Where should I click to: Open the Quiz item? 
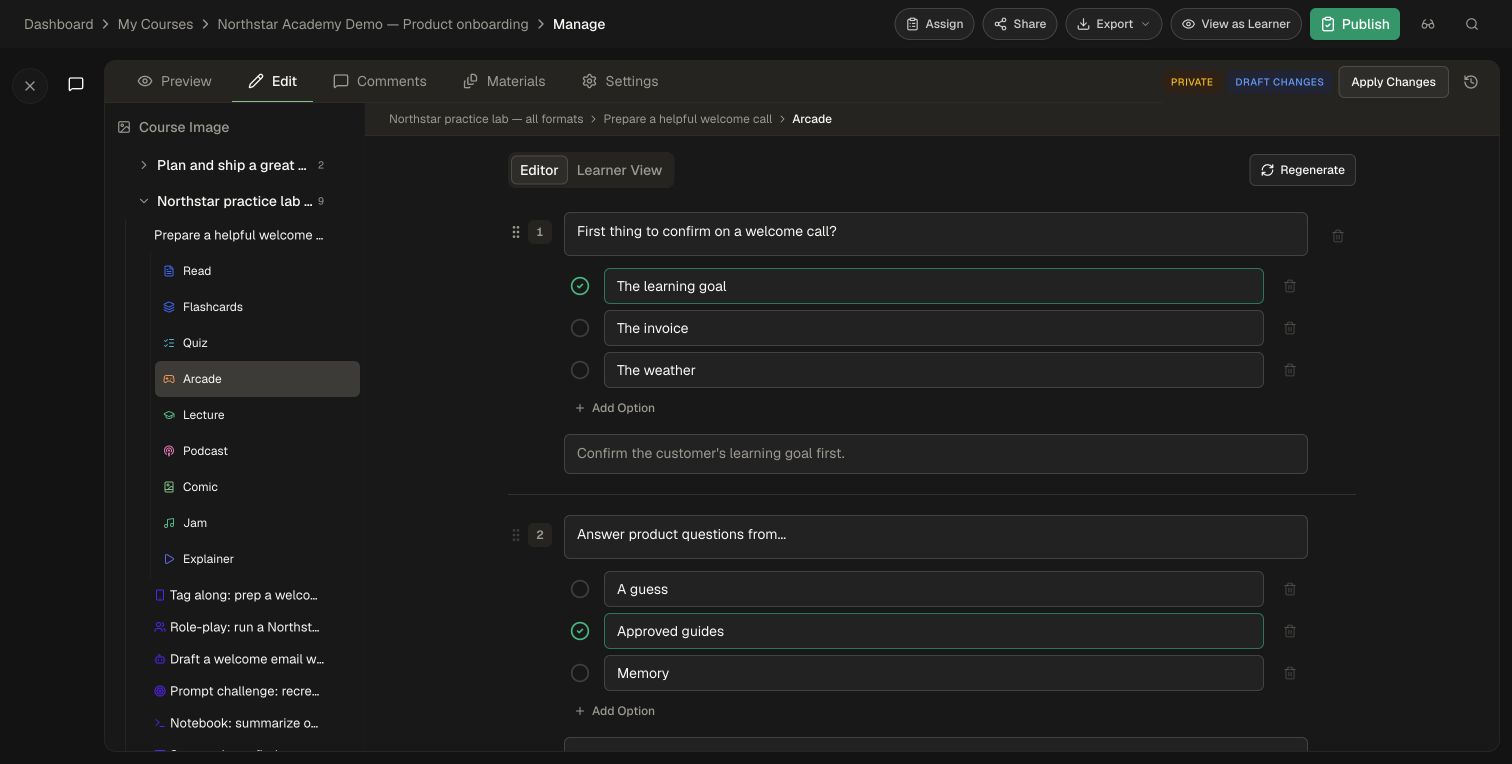click(x=257, y=343)
